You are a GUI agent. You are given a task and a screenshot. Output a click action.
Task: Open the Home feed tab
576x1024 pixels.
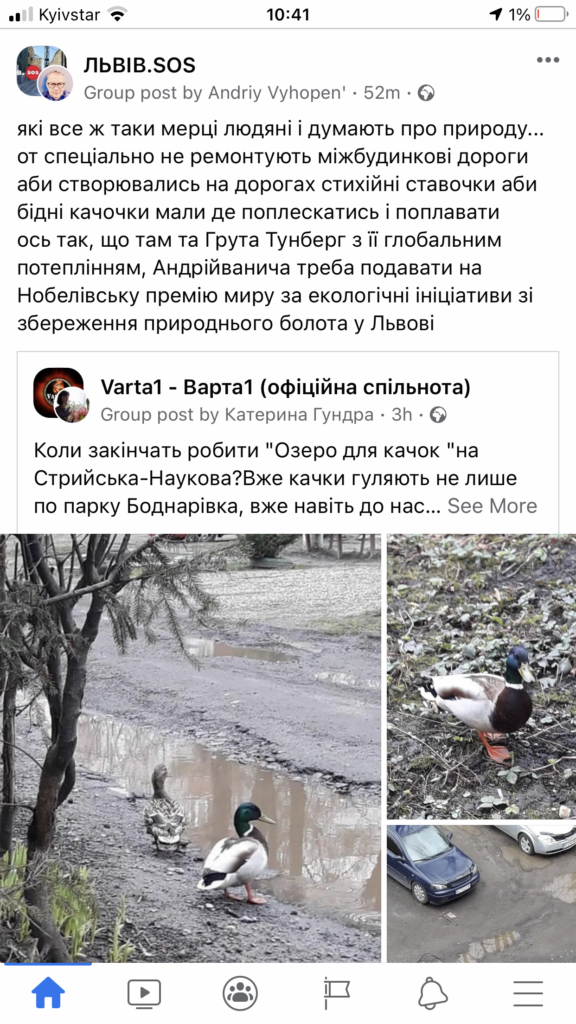click(48, 993)
